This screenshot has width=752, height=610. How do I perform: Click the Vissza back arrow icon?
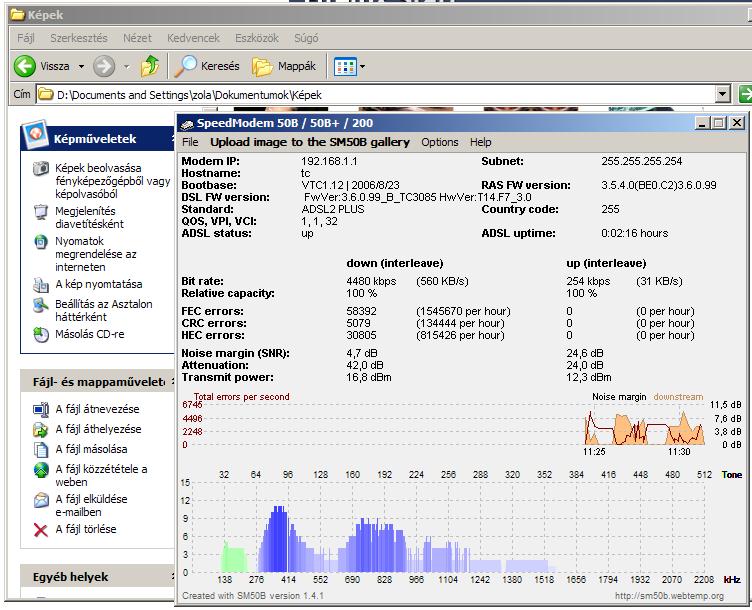coord(24,66)
